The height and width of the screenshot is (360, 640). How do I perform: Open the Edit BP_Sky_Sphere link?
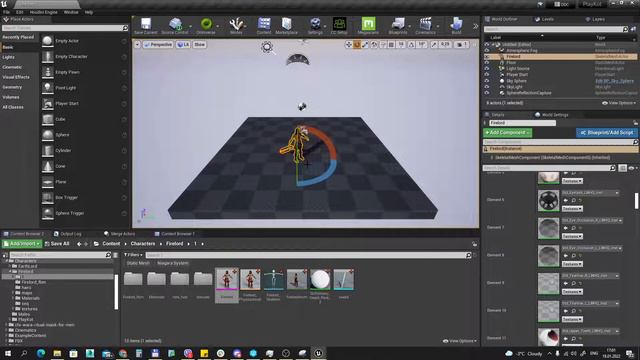pyautogui.click(x=614, y=81)
